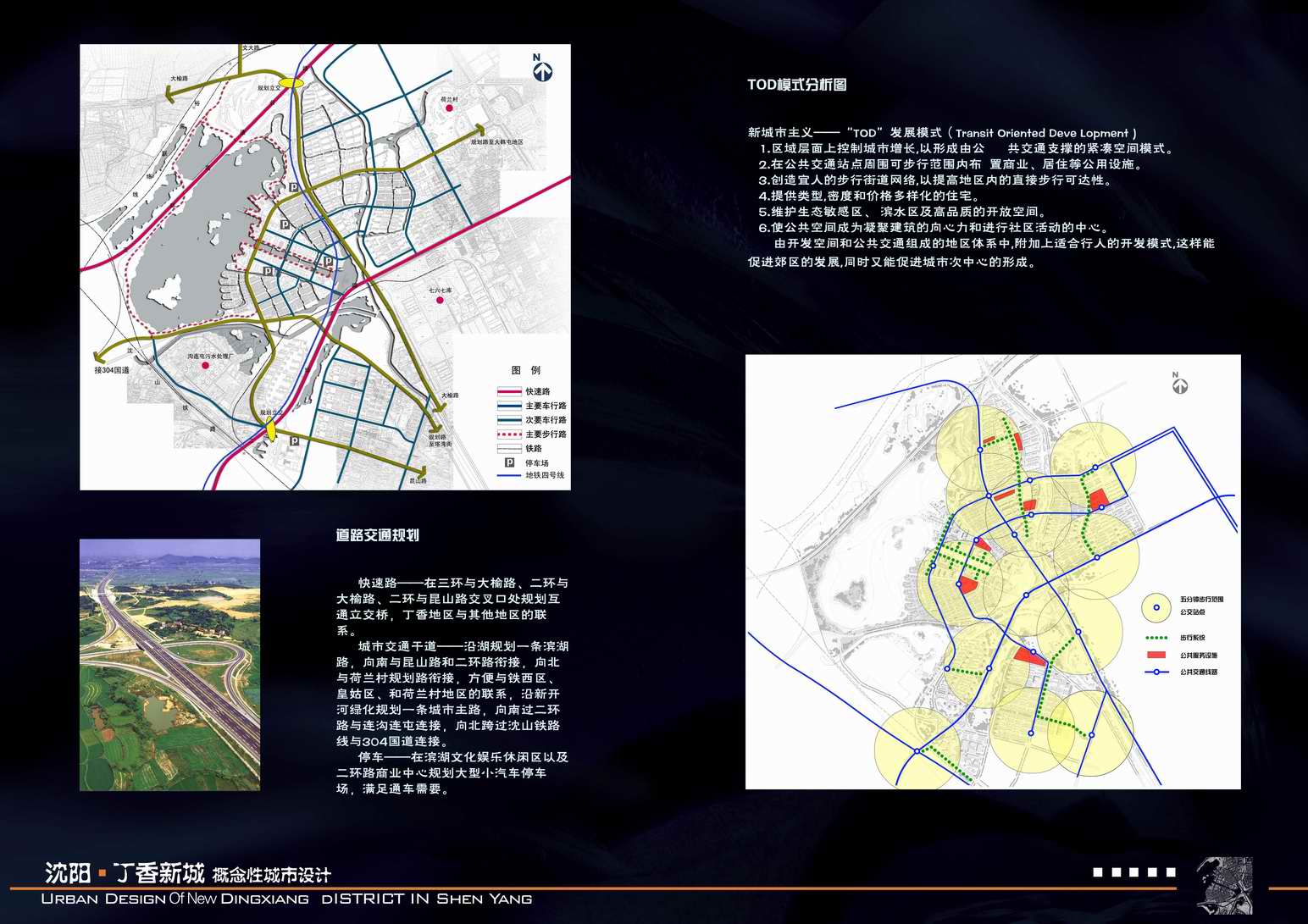
Task: Click the 图例 legend heading
Action: [x=525, y=370]
